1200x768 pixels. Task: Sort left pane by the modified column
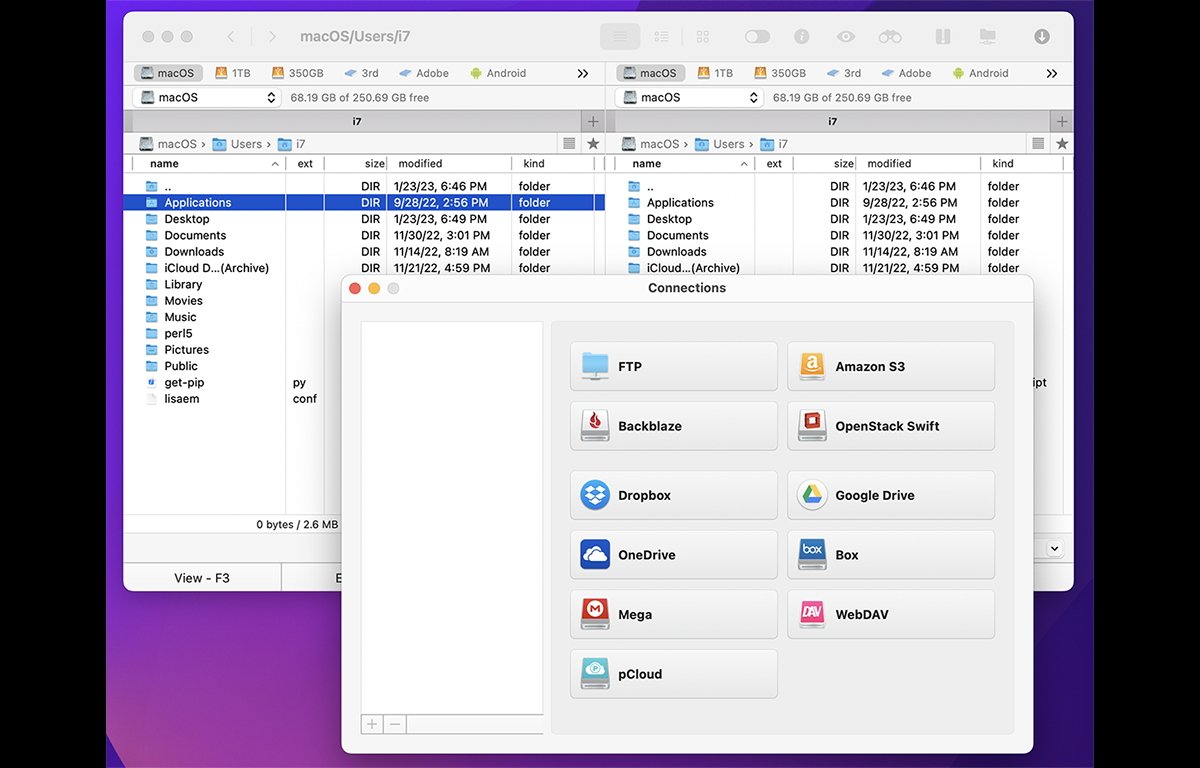coord(449,163)
